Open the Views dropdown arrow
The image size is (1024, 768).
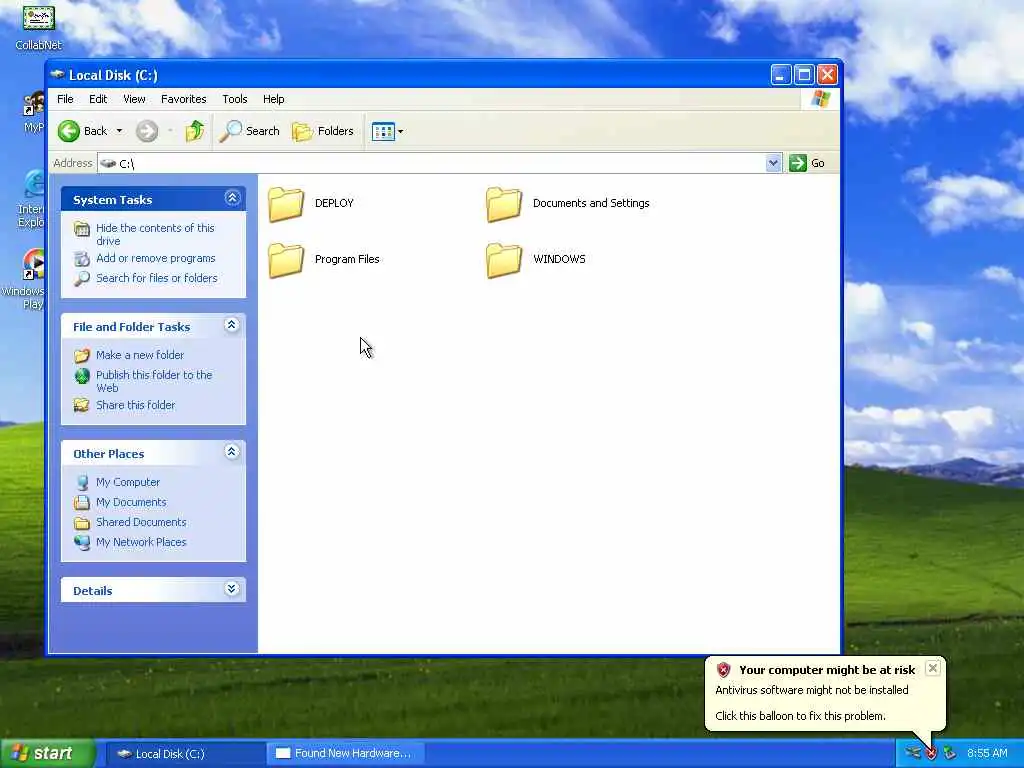[x=400, y=131]
